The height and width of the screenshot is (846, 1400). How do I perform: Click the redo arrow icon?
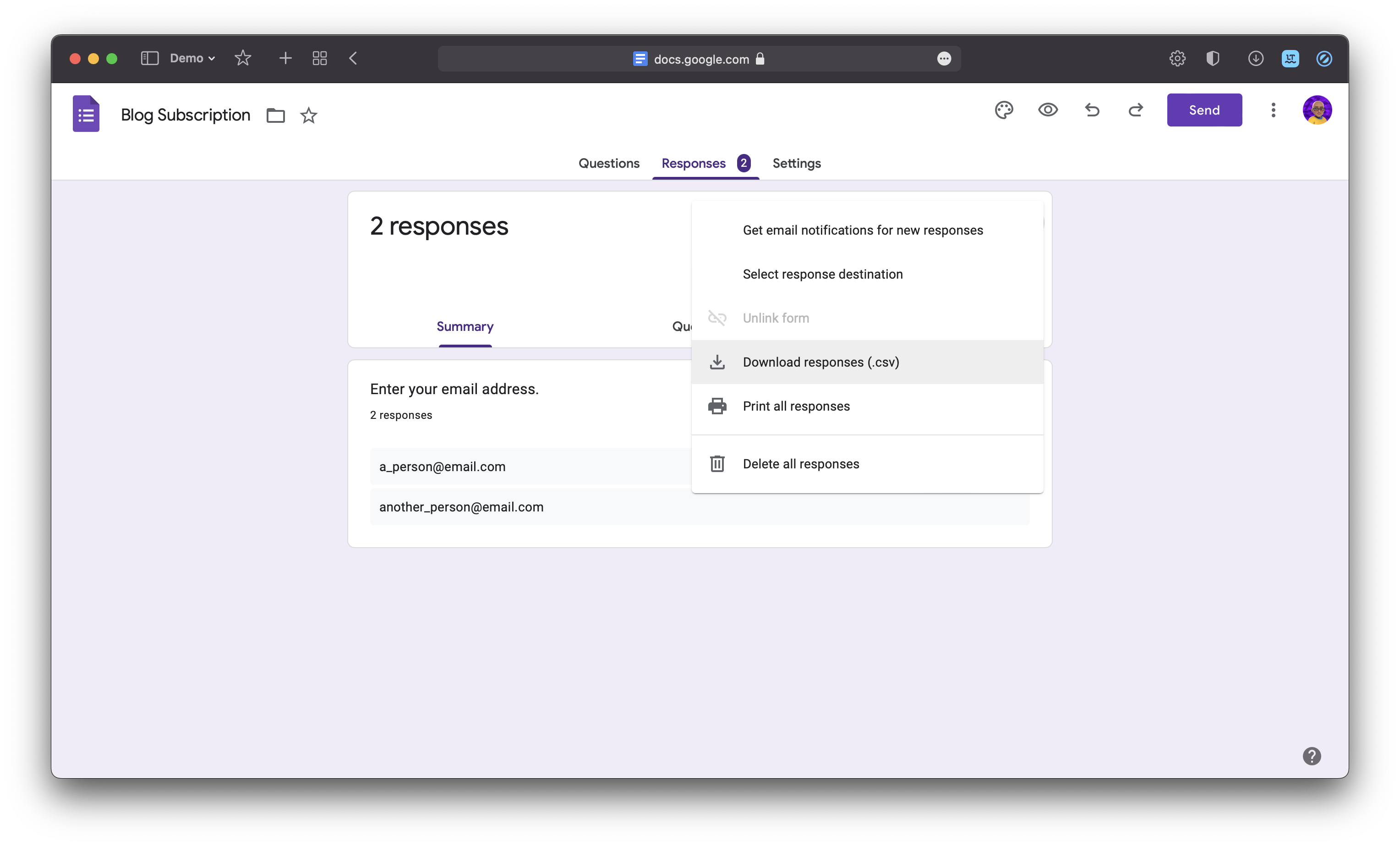[x=1135, y=110]
